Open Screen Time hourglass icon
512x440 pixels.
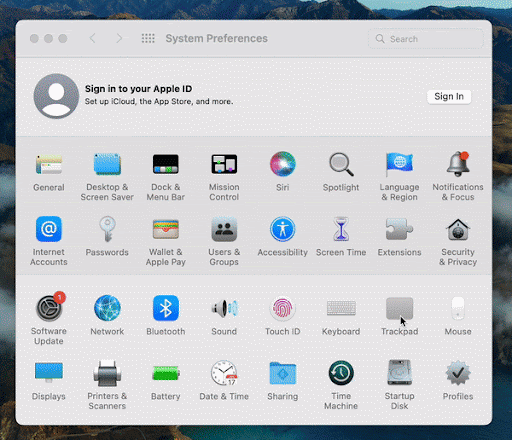tap(341, 229)
